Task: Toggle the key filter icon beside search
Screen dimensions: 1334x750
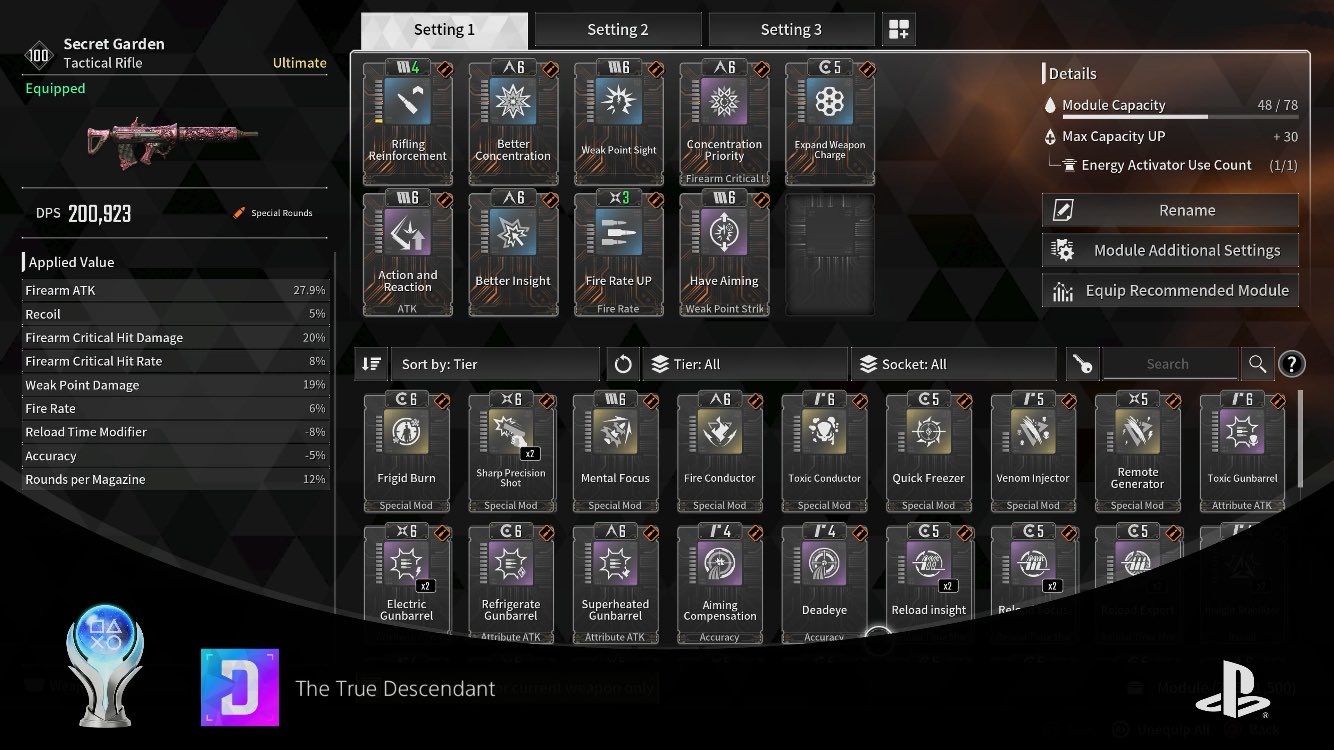Action: [x=1082, y=364]
